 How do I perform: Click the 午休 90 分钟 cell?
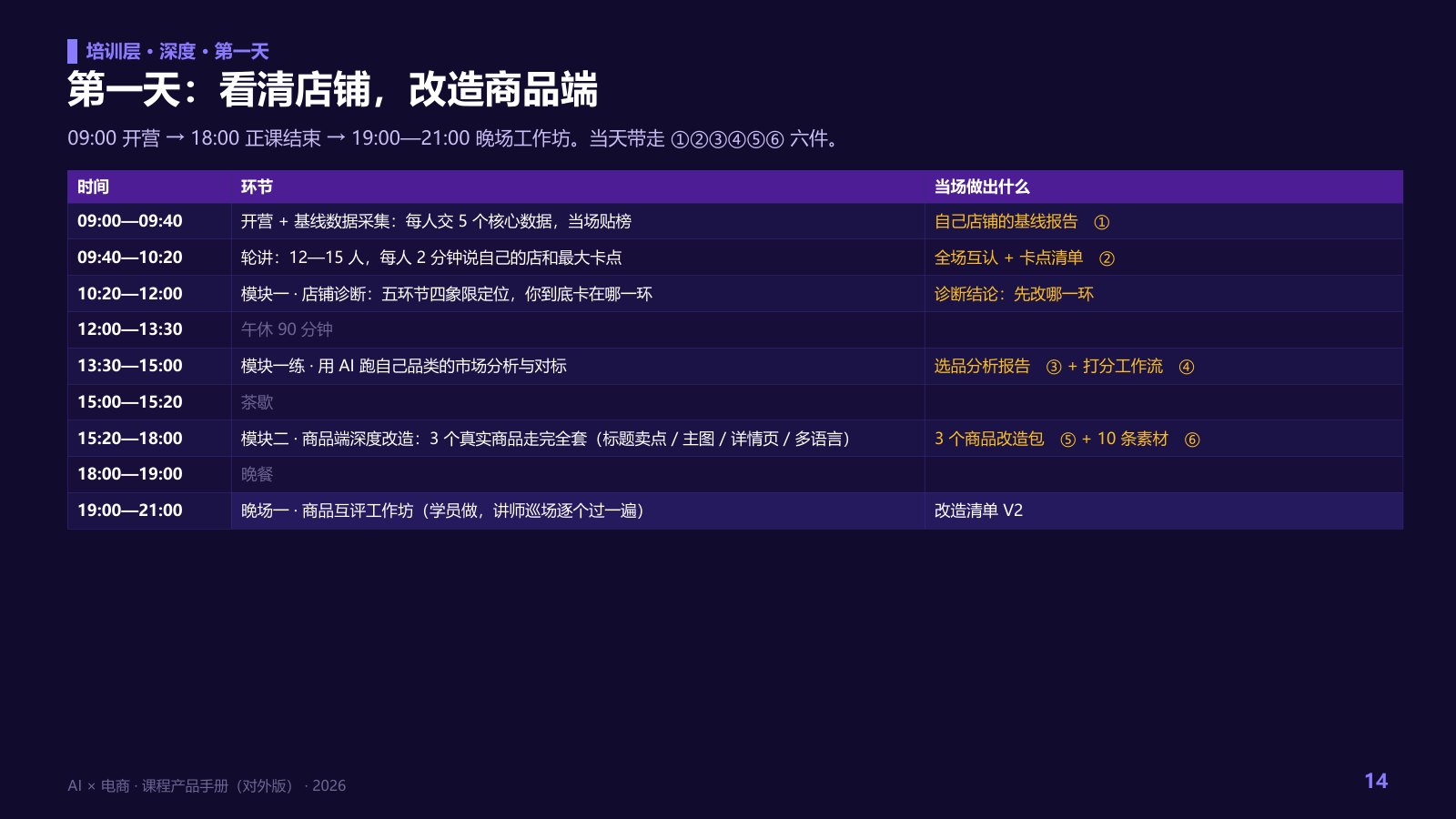(578, 329)
